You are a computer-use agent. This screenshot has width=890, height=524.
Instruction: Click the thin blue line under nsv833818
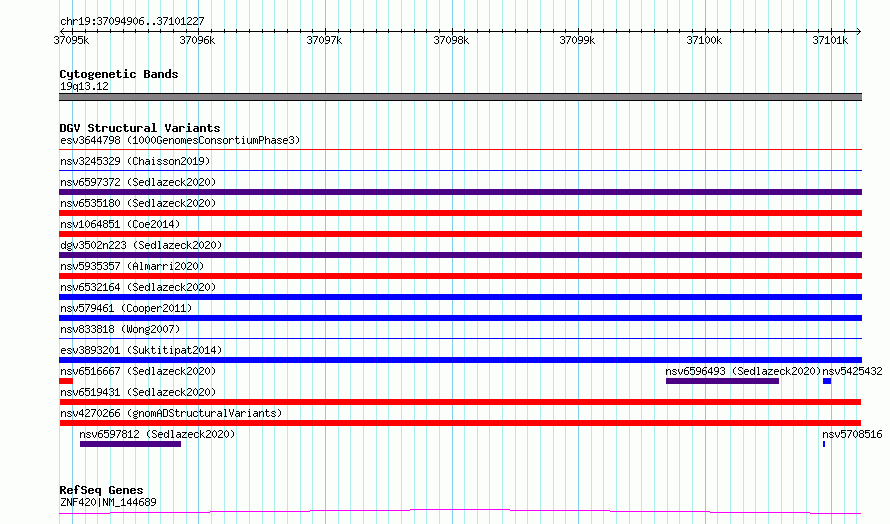pyautogui.click(x=460, y=338)
